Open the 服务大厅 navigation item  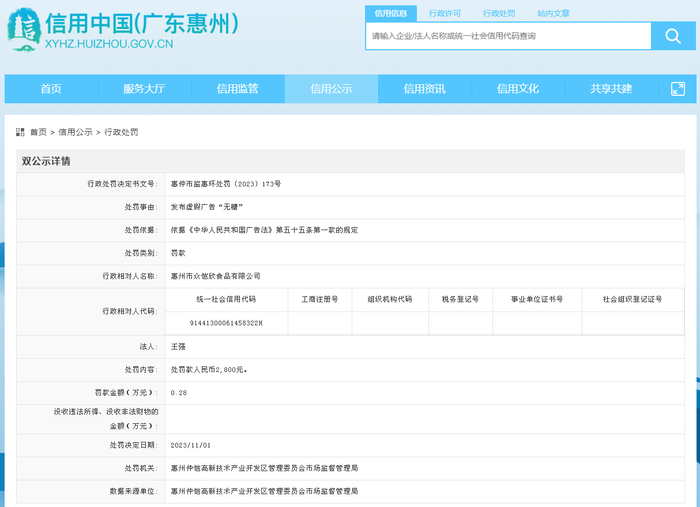(144, 89)
